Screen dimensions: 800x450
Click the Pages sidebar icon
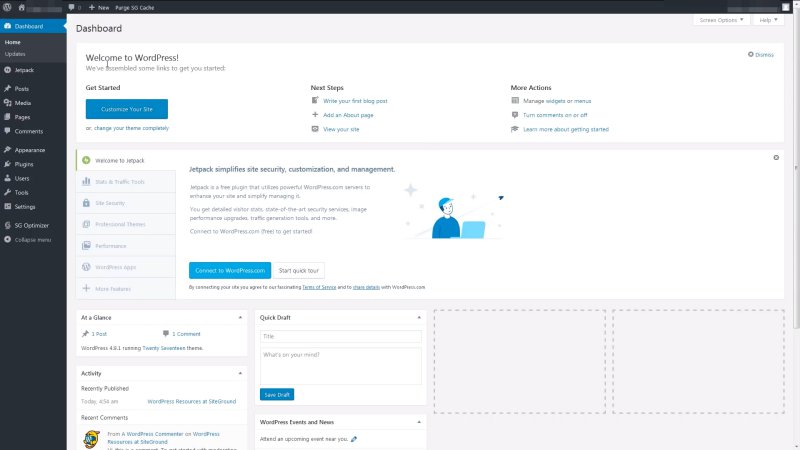(7, 117)
